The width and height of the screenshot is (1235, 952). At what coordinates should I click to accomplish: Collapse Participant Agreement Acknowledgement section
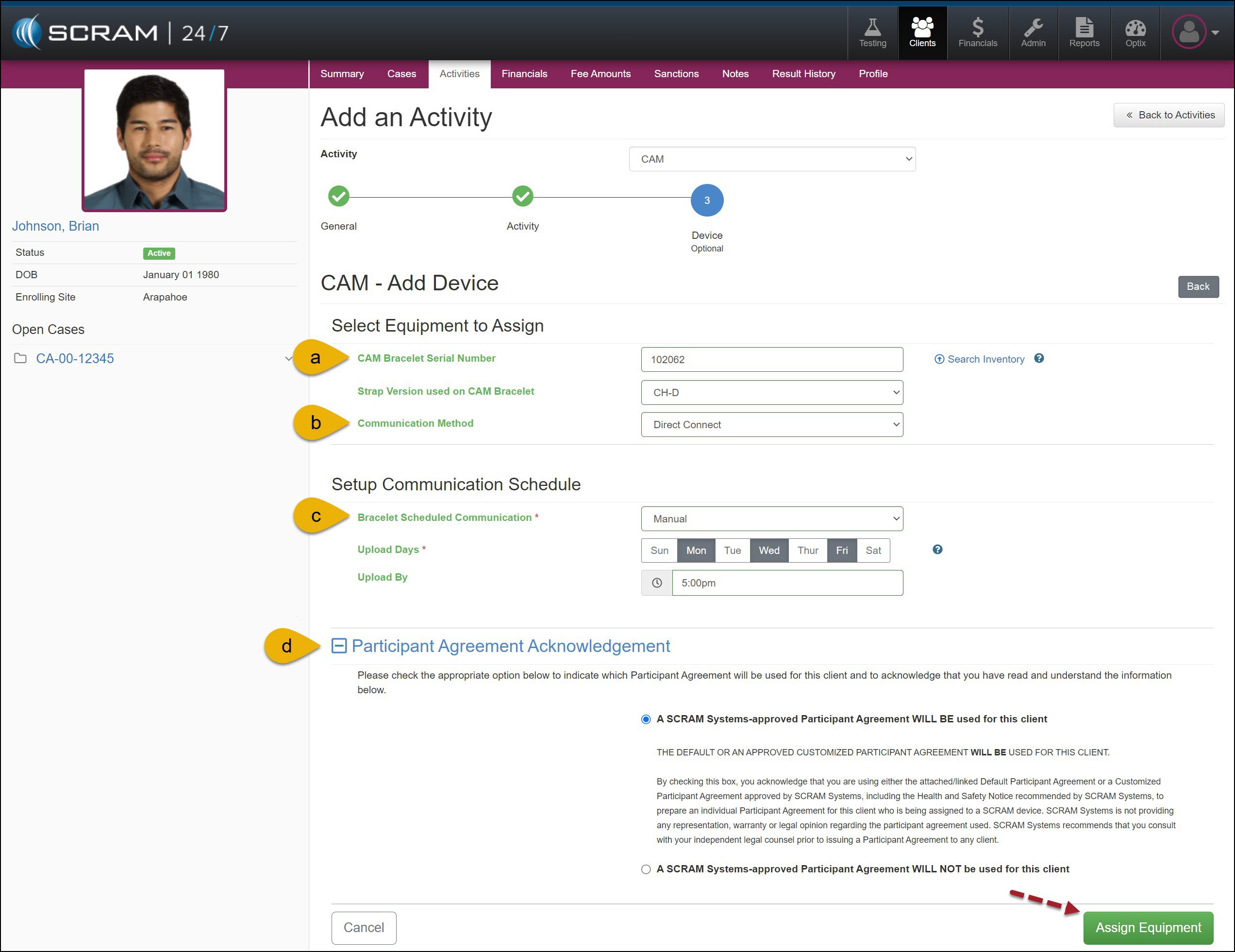pos(339,646)
